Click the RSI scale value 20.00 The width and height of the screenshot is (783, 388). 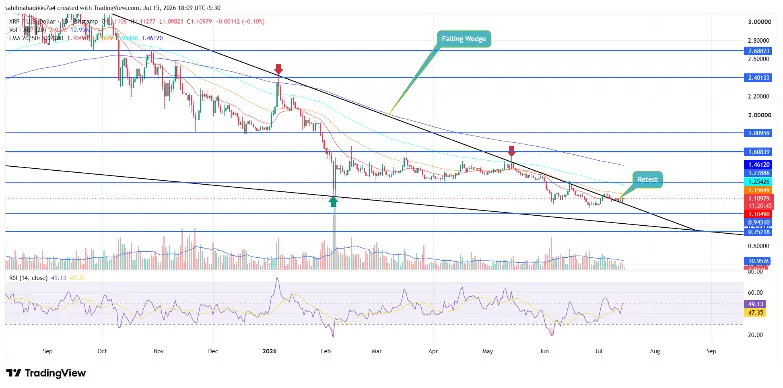pyautogui.click(x=754, y=335)
